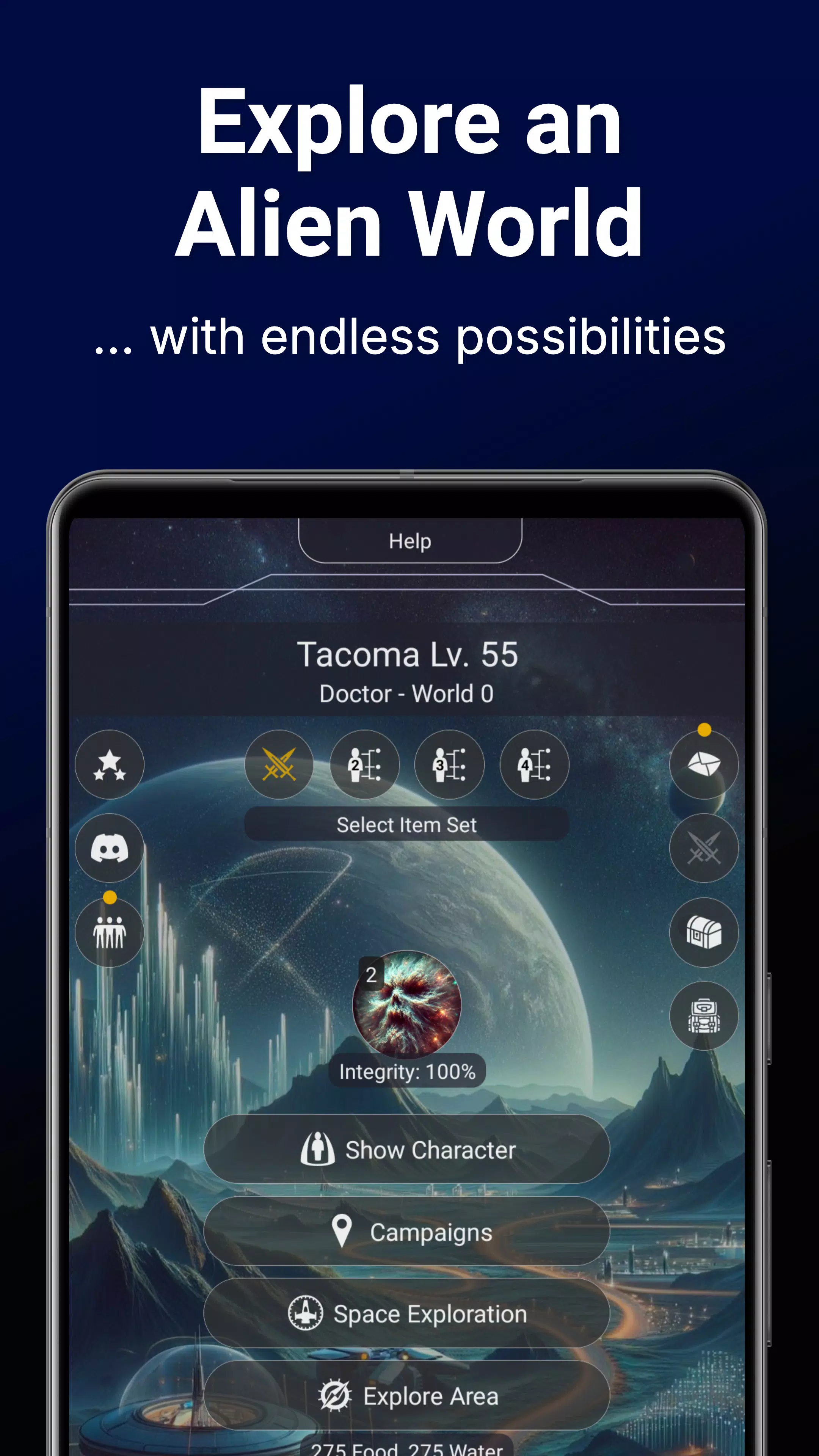Select item set slot 3
The image size is (819, 1456).
point(449,764)
